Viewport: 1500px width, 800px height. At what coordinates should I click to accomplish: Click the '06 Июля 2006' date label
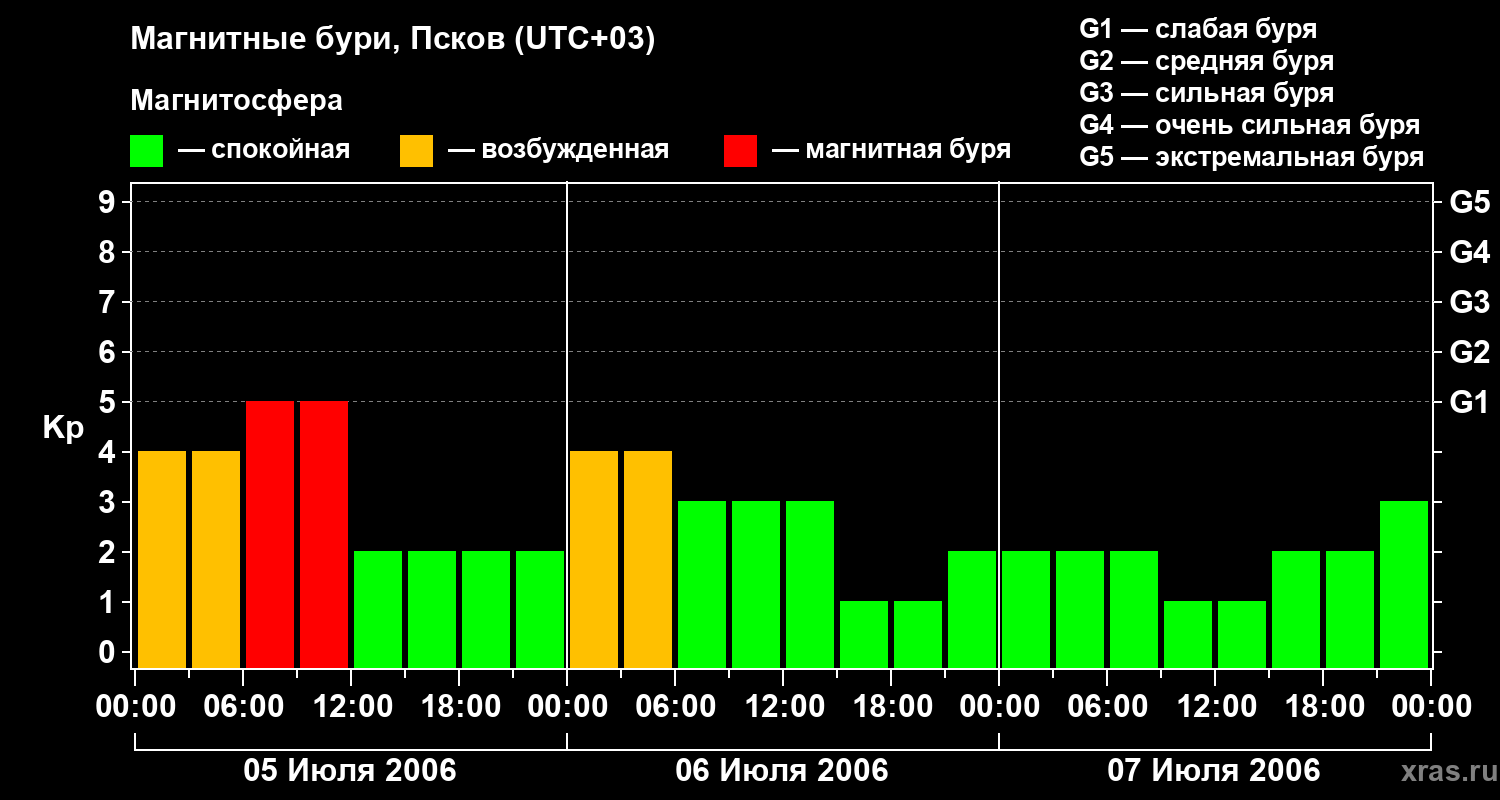(782, 771)
